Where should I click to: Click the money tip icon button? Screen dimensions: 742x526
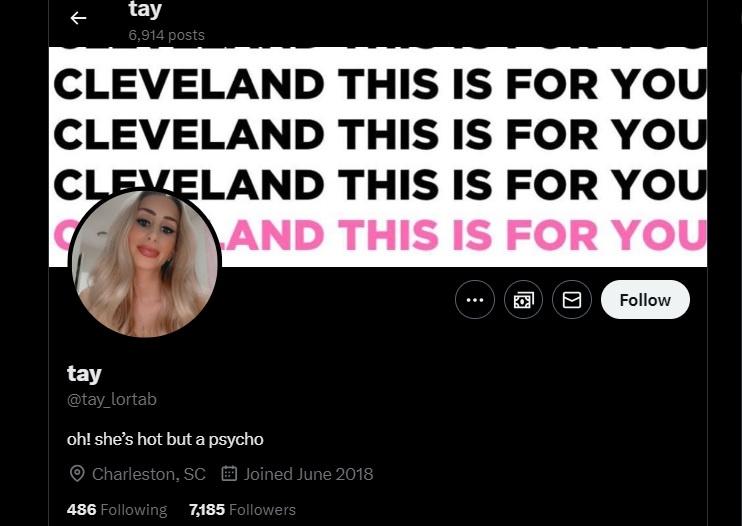(523, 299)
